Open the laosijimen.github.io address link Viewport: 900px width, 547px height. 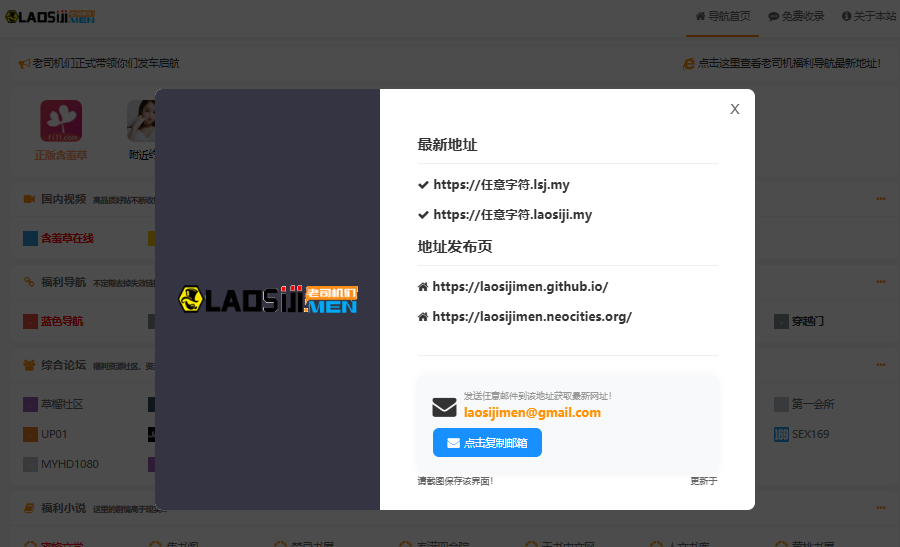(x=520, y=286)
